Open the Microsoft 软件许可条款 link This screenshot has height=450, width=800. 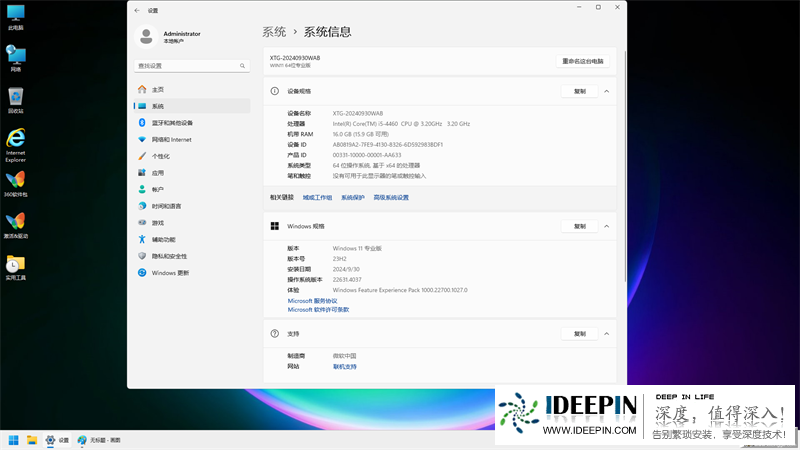pyautogui.click(x=318, y=310)
